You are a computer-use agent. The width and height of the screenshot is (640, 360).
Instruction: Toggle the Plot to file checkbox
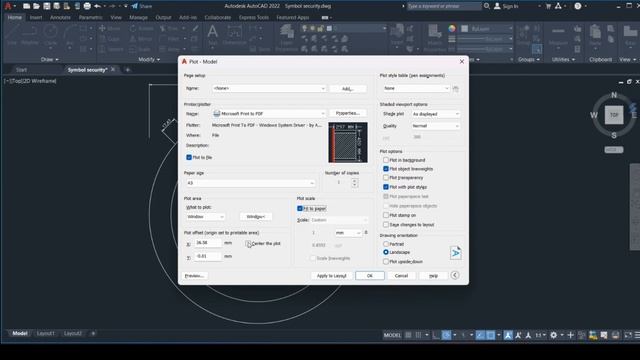(189, 157)
